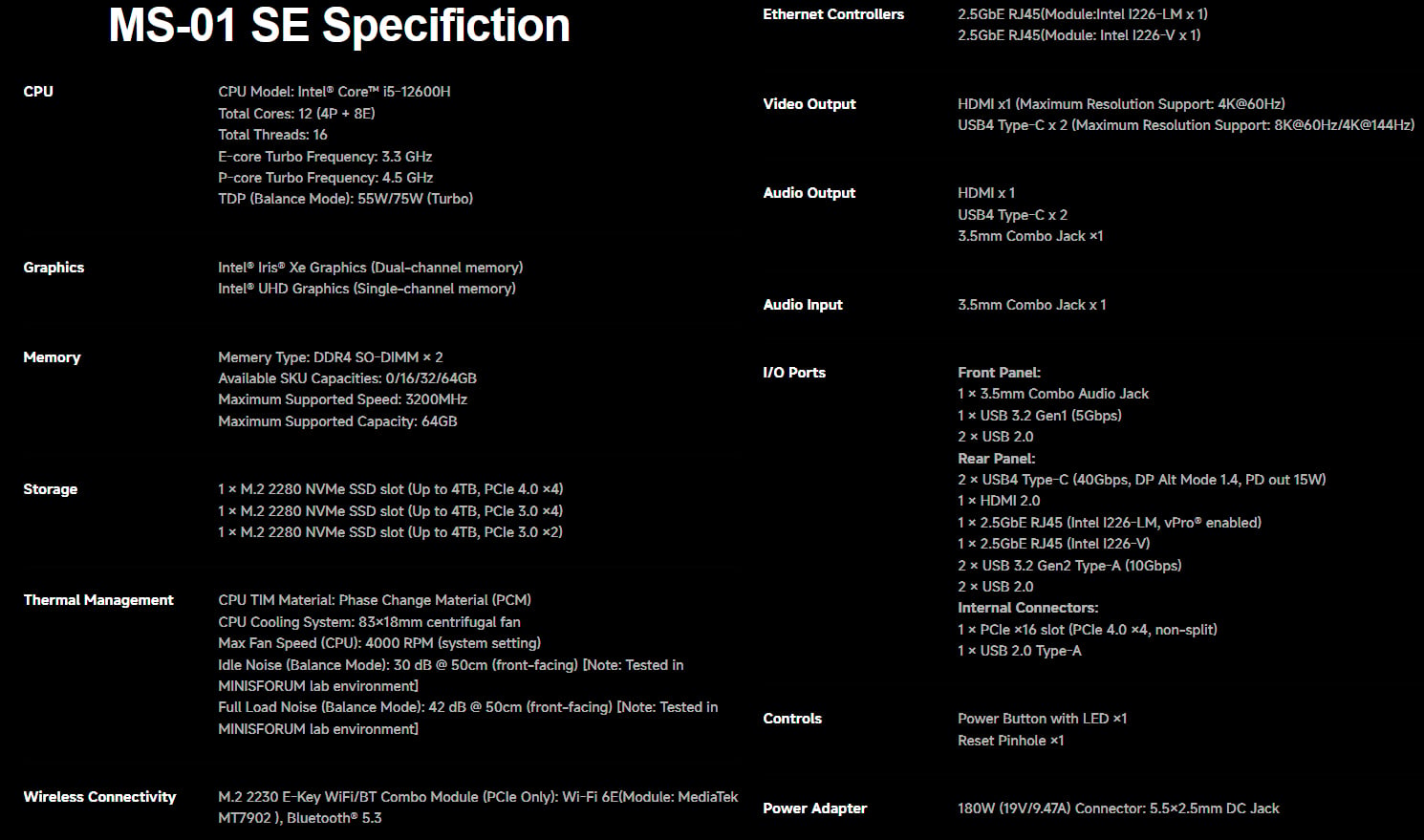Click the Graphics section heading
Screen dimensions: 1424x840
54,268
